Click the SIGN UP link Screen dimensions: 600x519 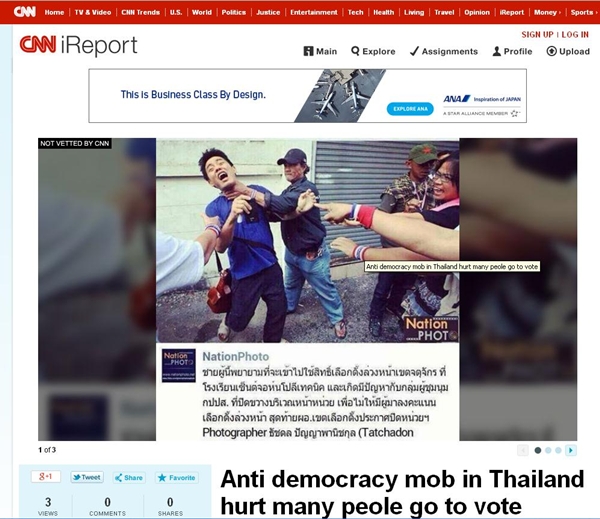[x=537, y=34]
